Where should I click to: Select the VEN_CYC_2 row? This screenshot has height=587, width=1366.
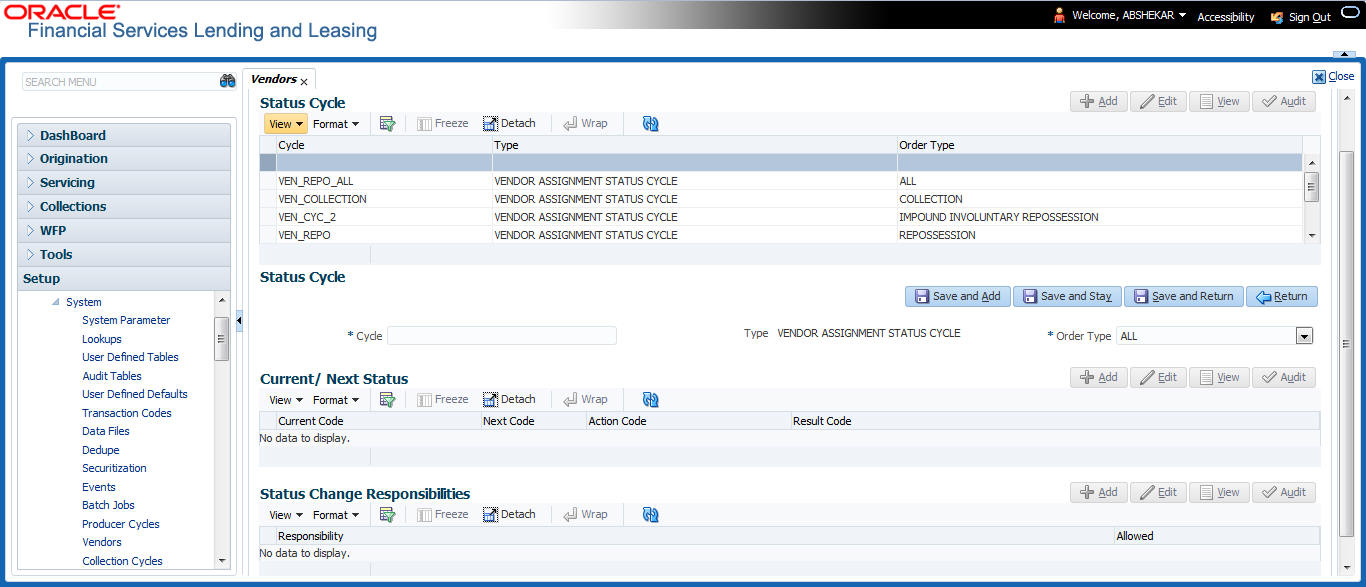780,217
